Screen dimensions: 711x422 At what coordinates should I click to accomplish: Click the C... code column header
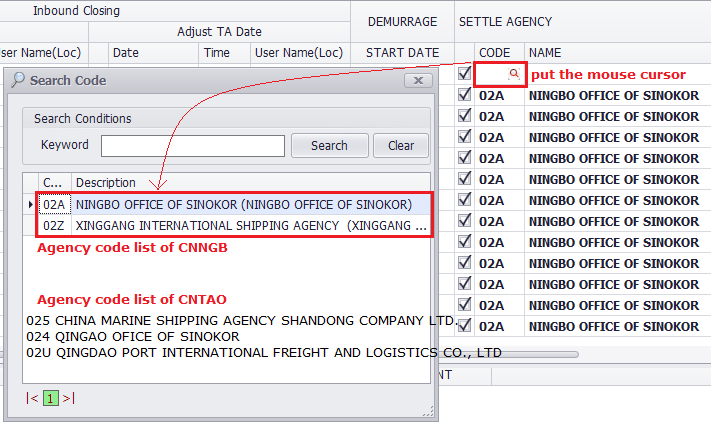click(x=53, y=182)
